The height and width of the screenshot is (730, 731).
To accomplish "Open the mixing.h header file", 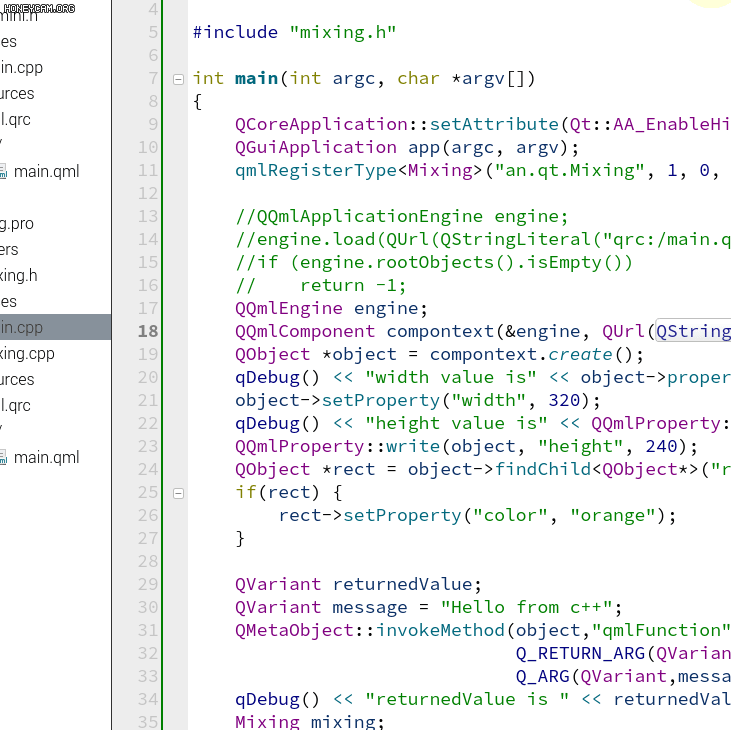I will 20,275.
